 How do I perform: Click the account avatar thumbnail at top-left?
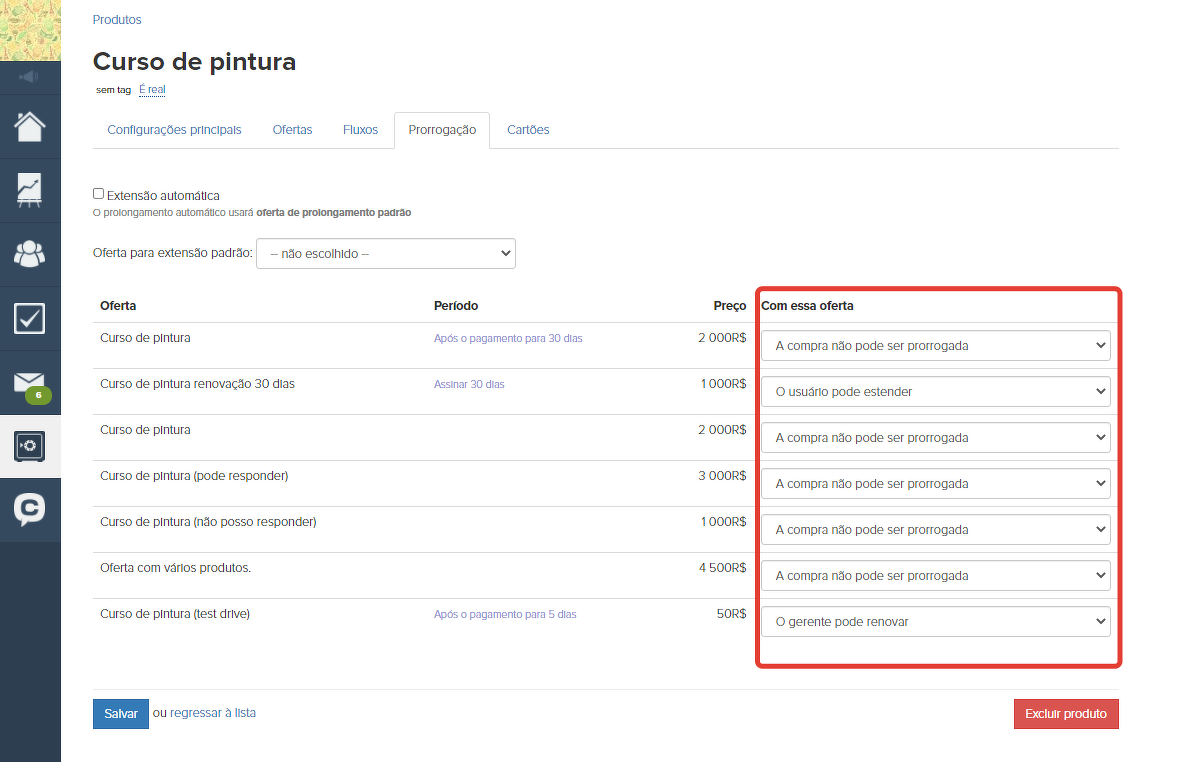(x=30, y=30)
